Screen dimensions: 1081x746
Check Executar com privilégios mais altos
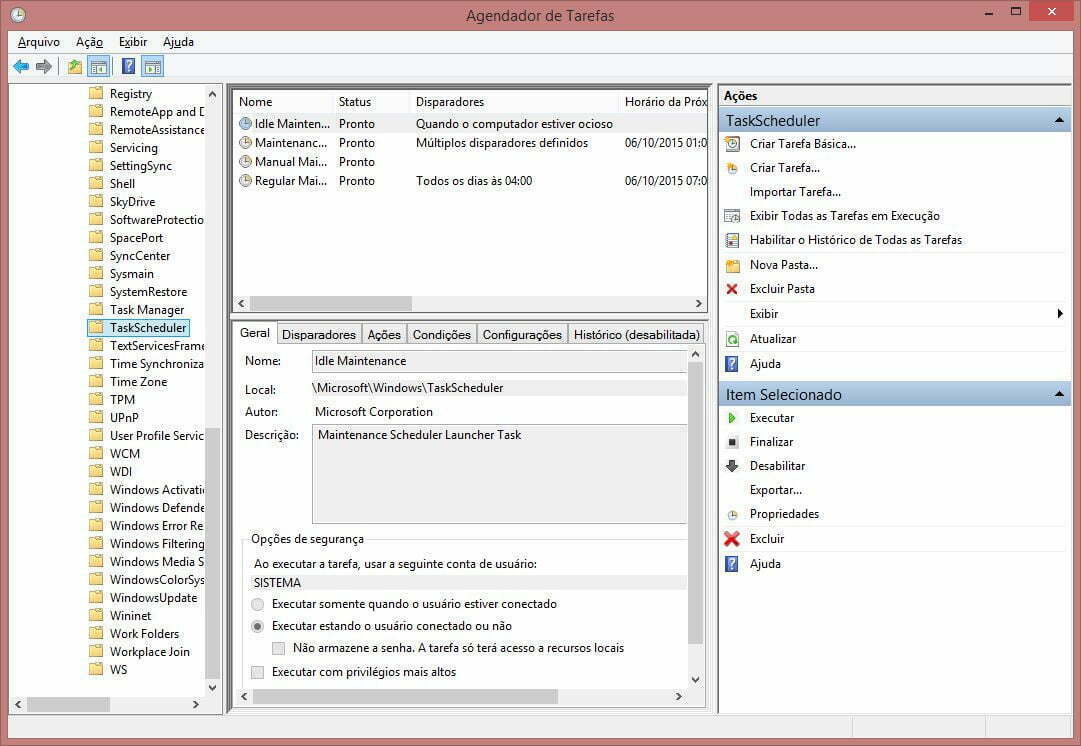(258, 672)
